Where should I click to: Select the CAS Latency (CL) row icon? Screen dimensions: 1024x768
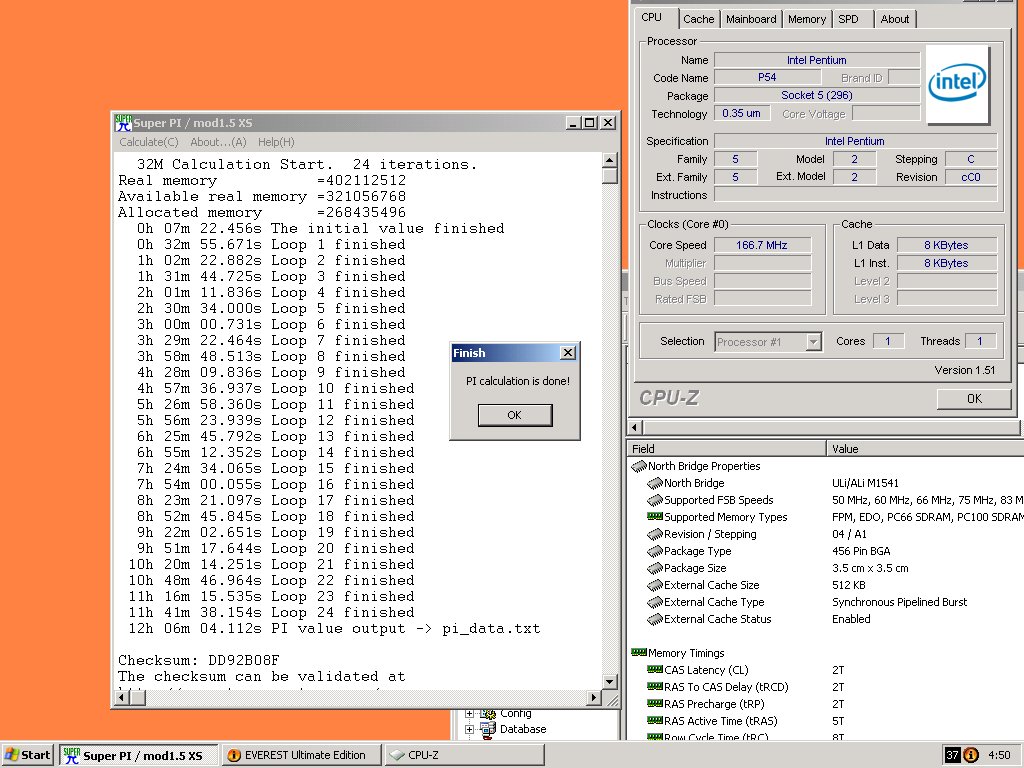tap(654, 669)
